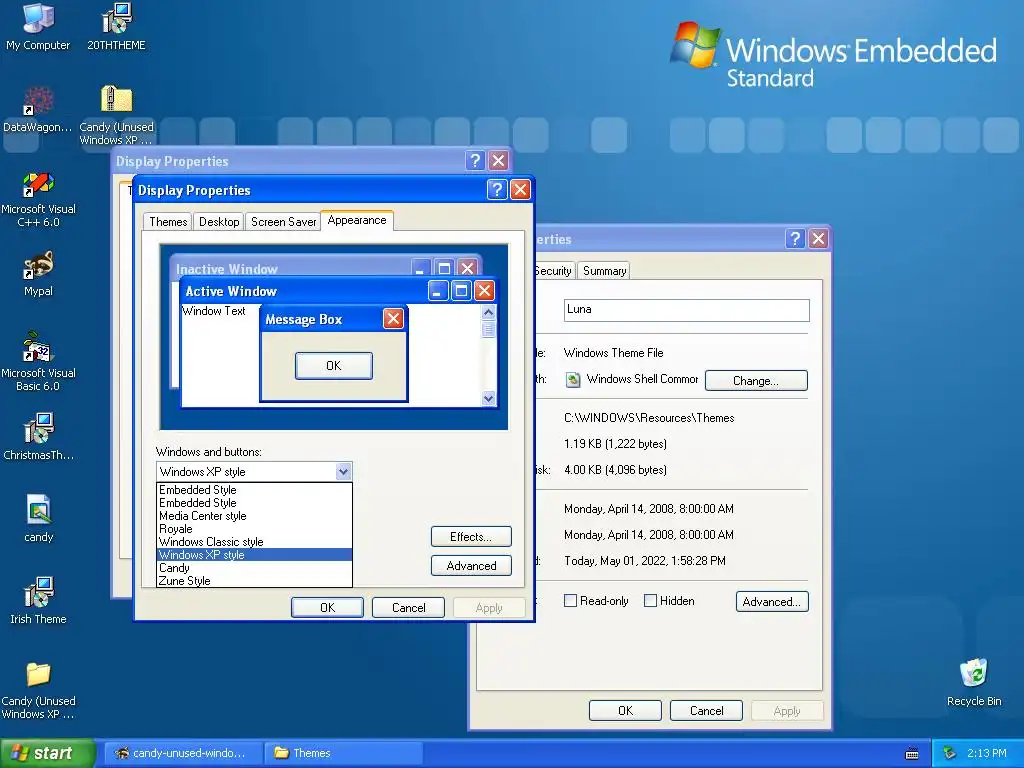Open the Summary tab in Properties

[x=604, y=271]
